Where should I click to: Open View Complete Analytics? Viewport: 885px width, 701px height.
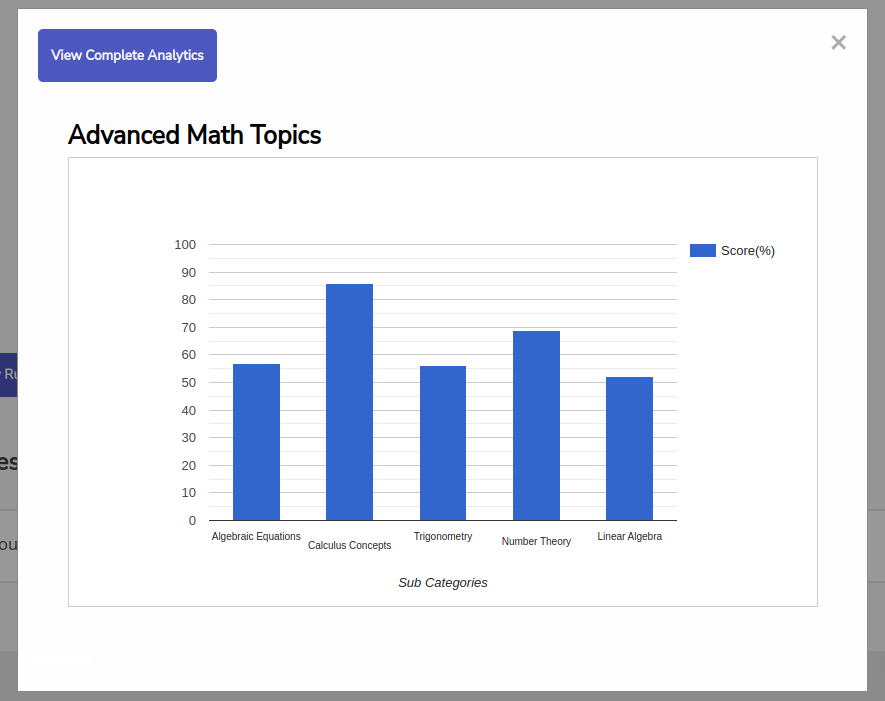(127, 55)
